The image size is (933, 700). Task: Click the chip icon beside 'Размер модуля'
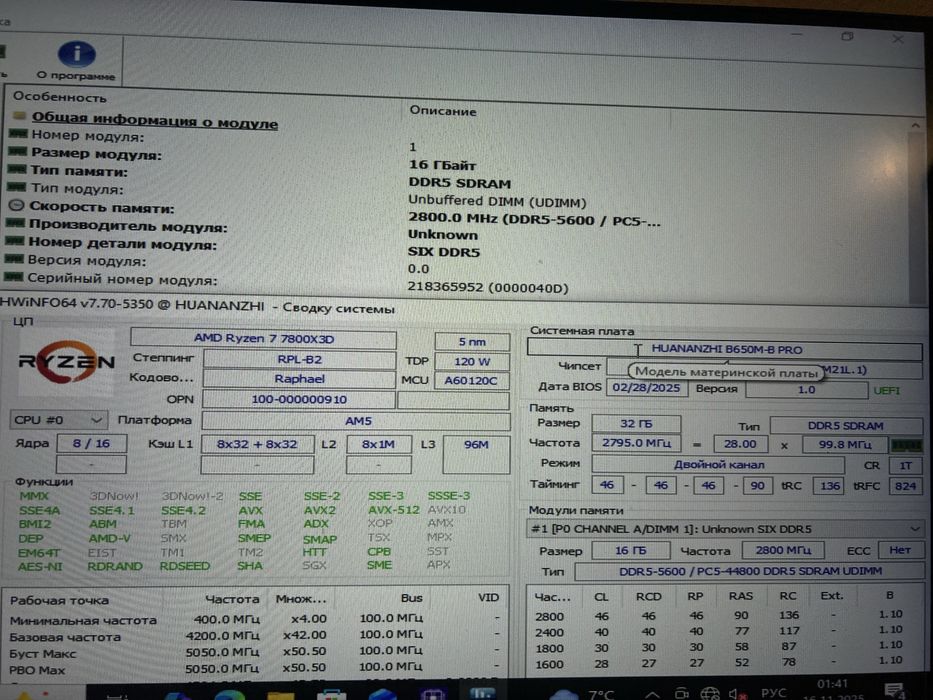point(18,152)
